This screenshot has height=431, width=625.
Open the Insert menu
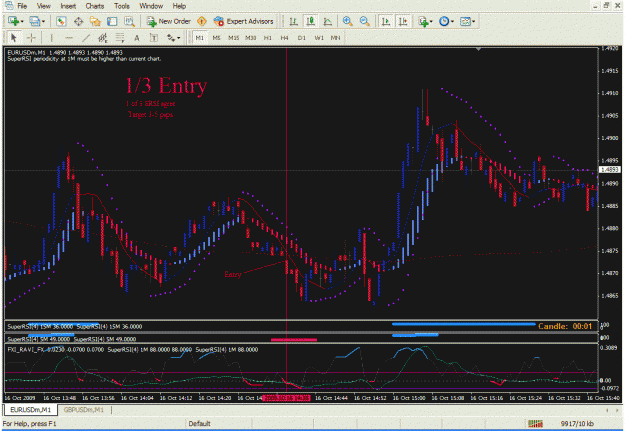(x=68, y=6)
